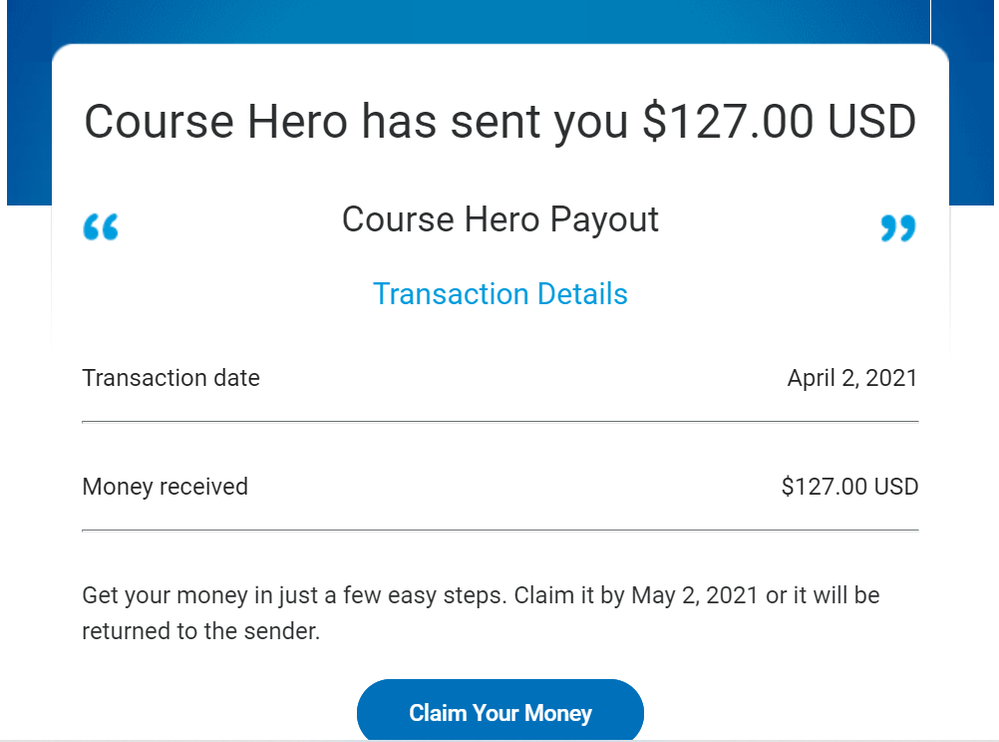999x742 pixels.
Task: Select the Transaction date label
Action: (x=171, y=378)
